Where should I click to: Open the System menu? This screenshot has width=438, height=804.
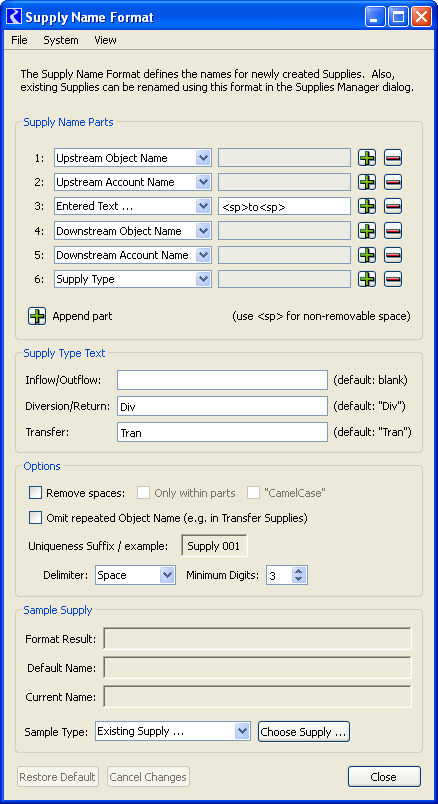pyautogui.click(x=61, y=40)
